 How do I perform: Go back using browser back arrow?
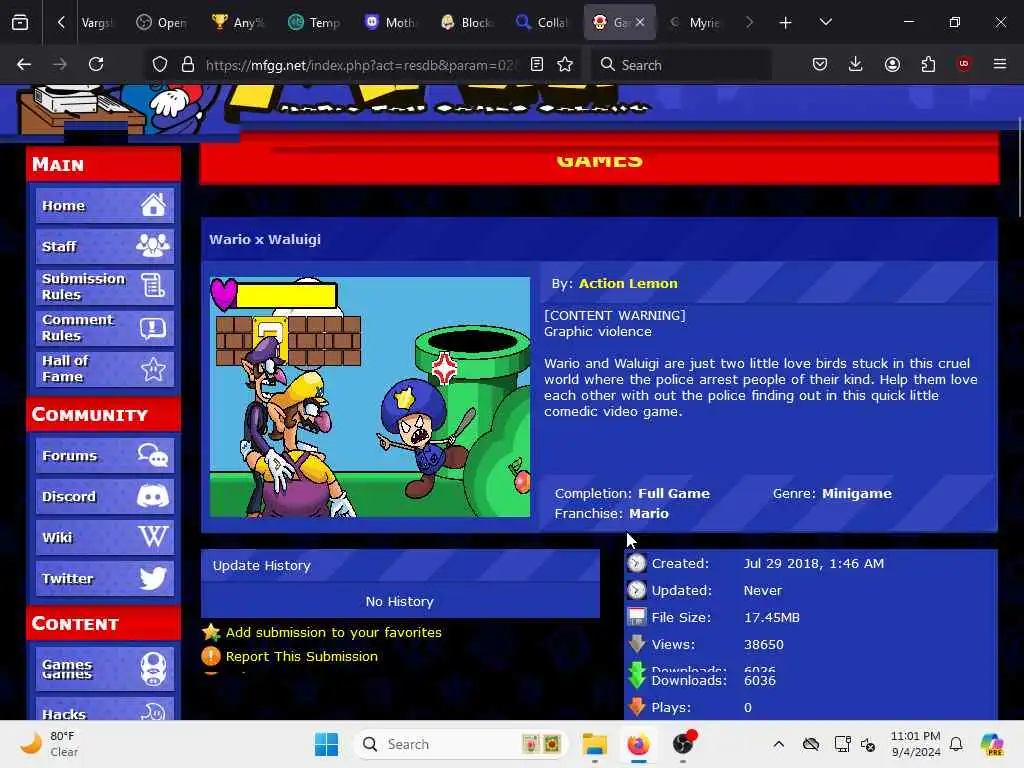24,64
